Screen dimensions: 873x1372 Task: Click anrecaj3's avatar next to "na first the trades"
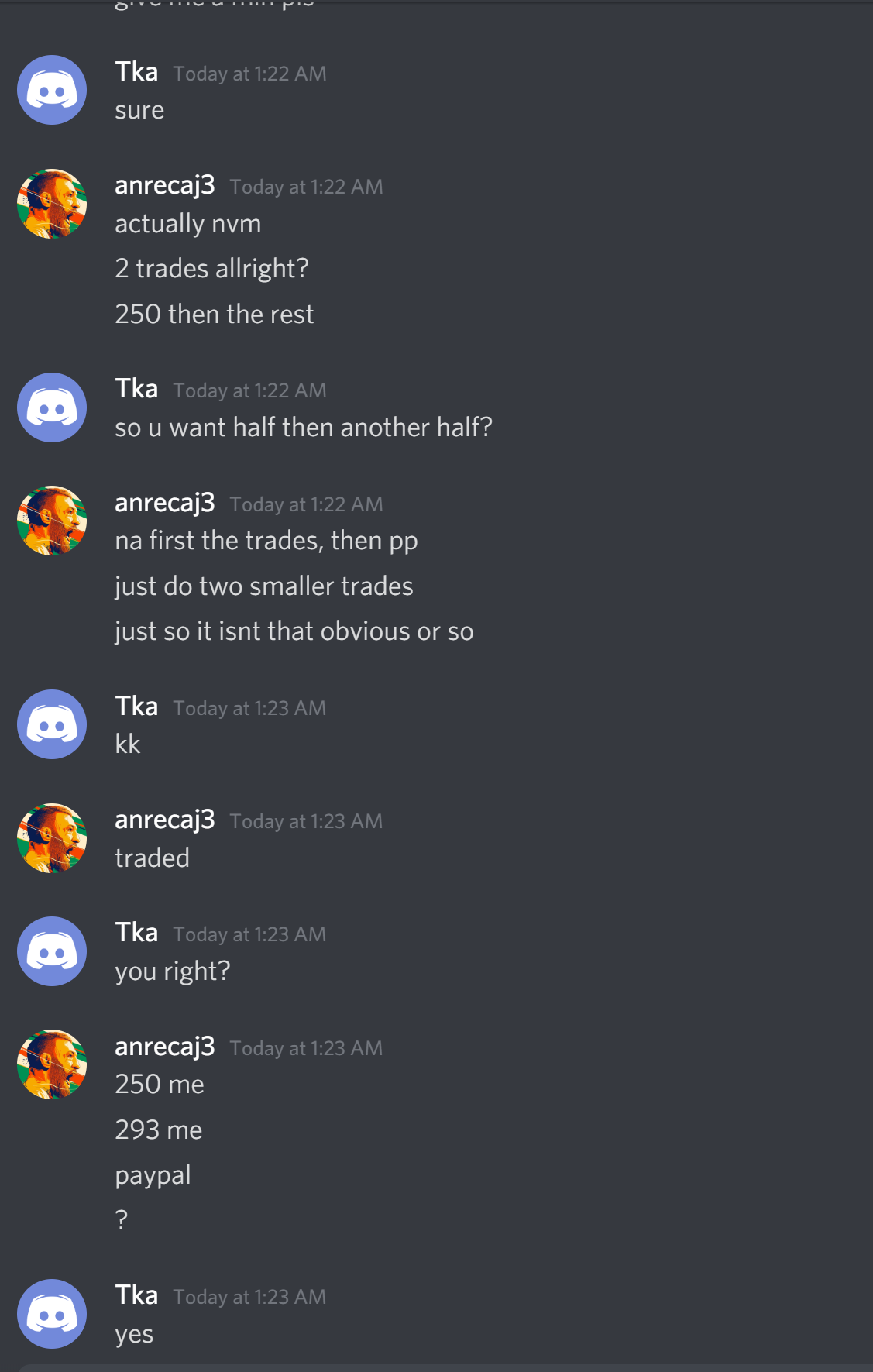52,521
